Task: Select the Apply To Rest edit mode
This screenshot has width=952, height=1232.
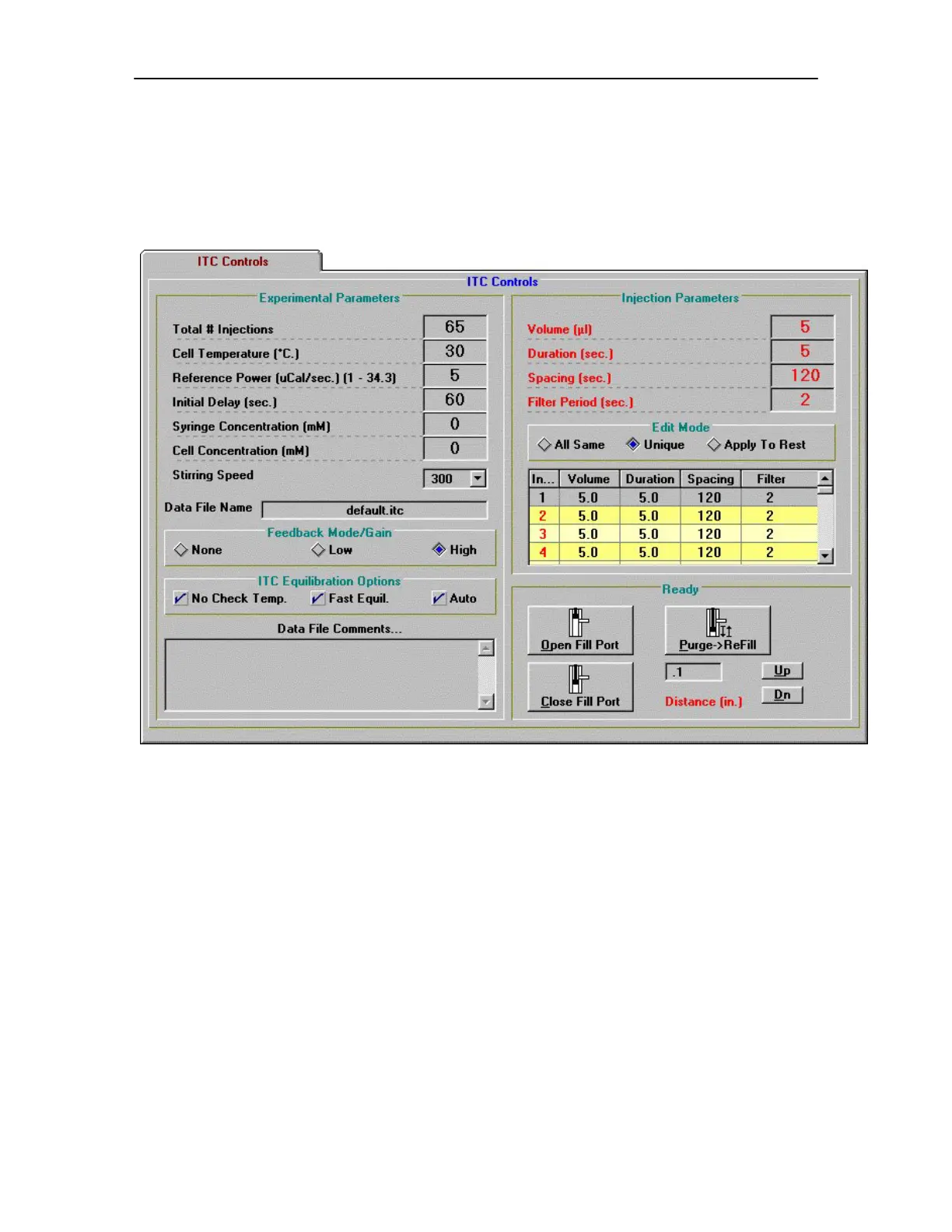Action: [x=757, y=445]
